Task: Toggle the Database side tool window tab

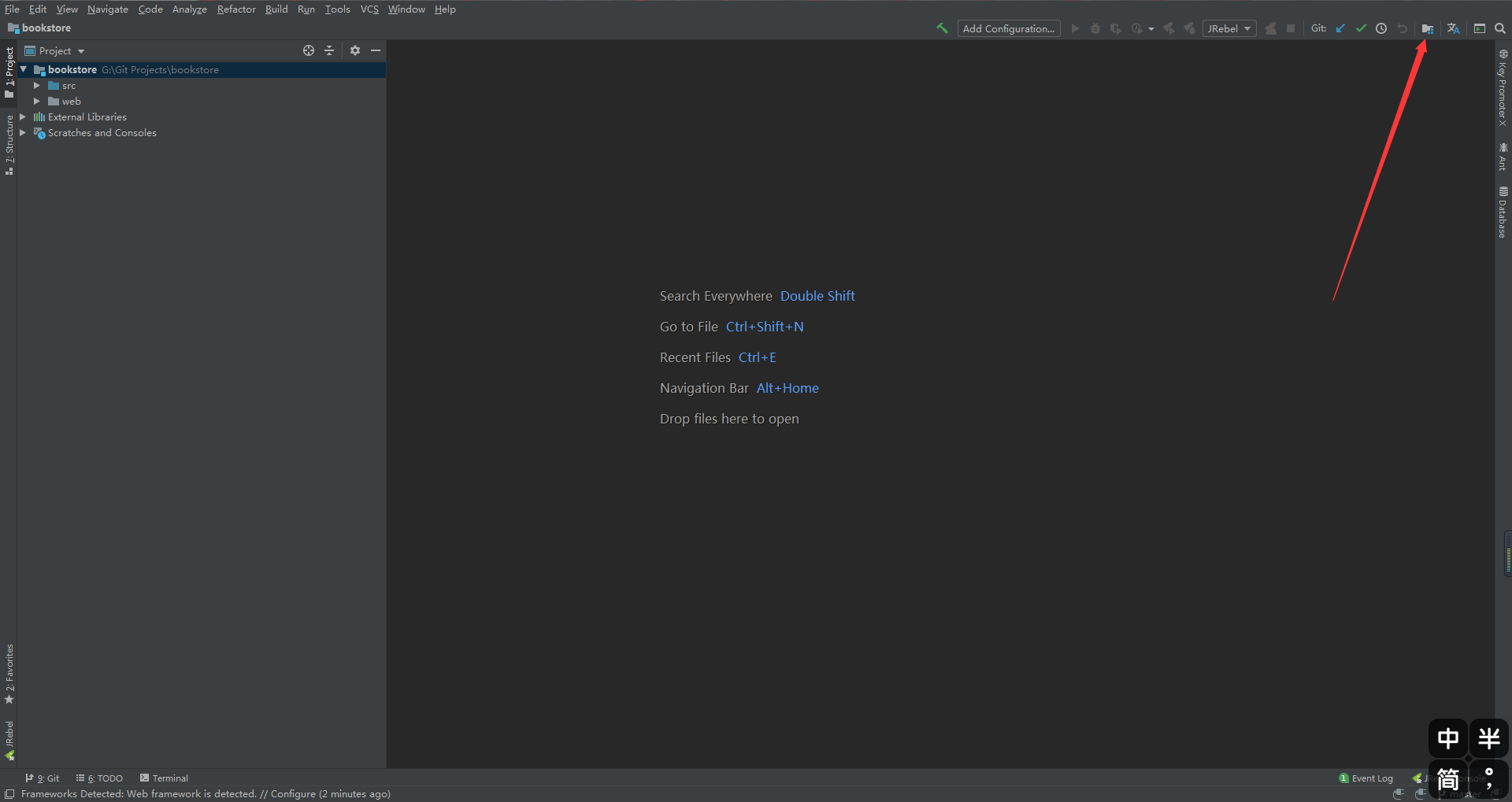Action: coord(1503,213)
